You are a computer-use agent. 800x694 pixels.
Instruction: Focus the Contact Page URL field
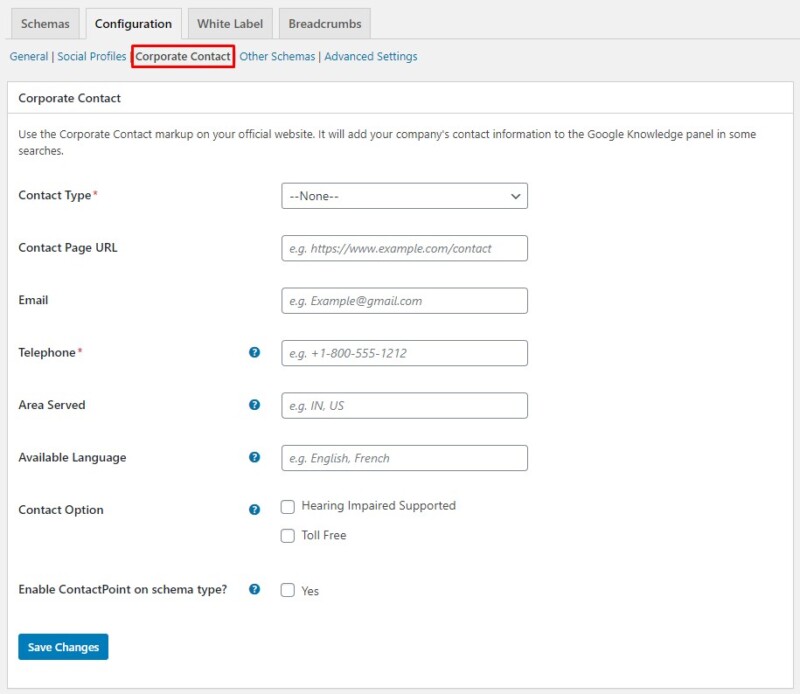point(404,248)
